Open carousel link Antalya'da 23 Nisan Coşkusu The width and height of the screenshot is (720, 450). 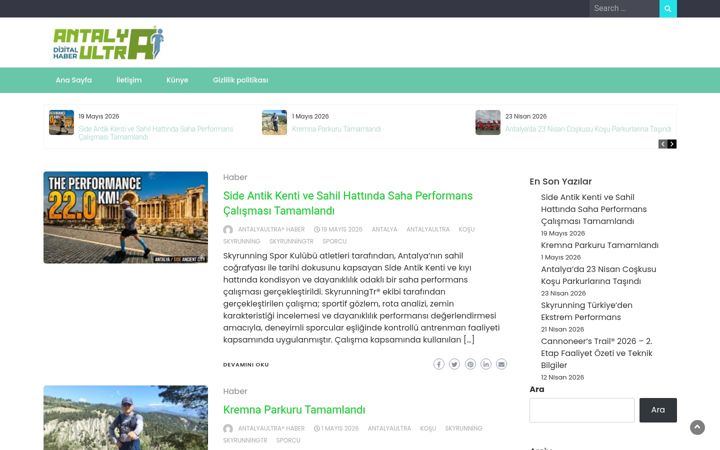588,129
